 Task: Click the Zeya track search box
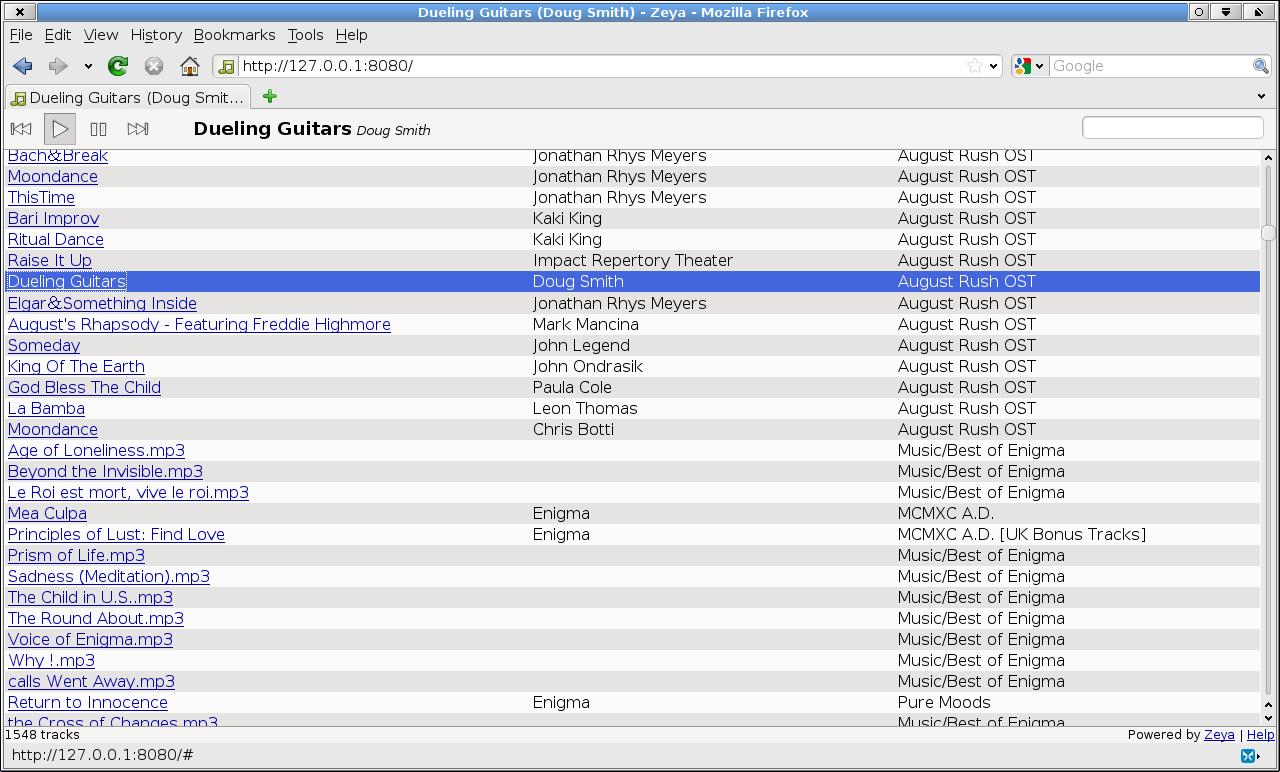pyautogui.click(x=1173, y=128)
